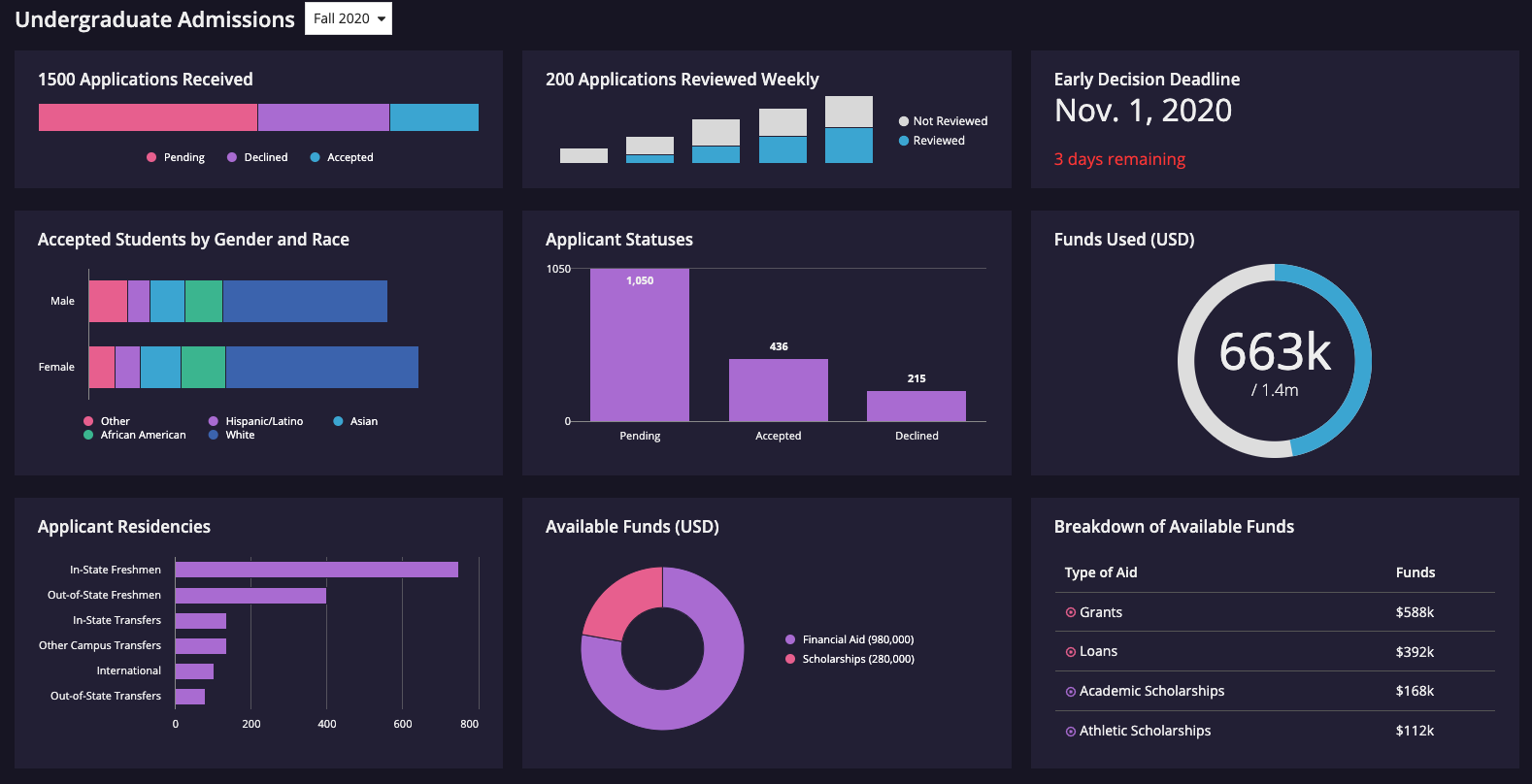1532x784 pixels.
Task: Click the '/ 1.4m' total in the gauge
Action: pos(1275,390)
